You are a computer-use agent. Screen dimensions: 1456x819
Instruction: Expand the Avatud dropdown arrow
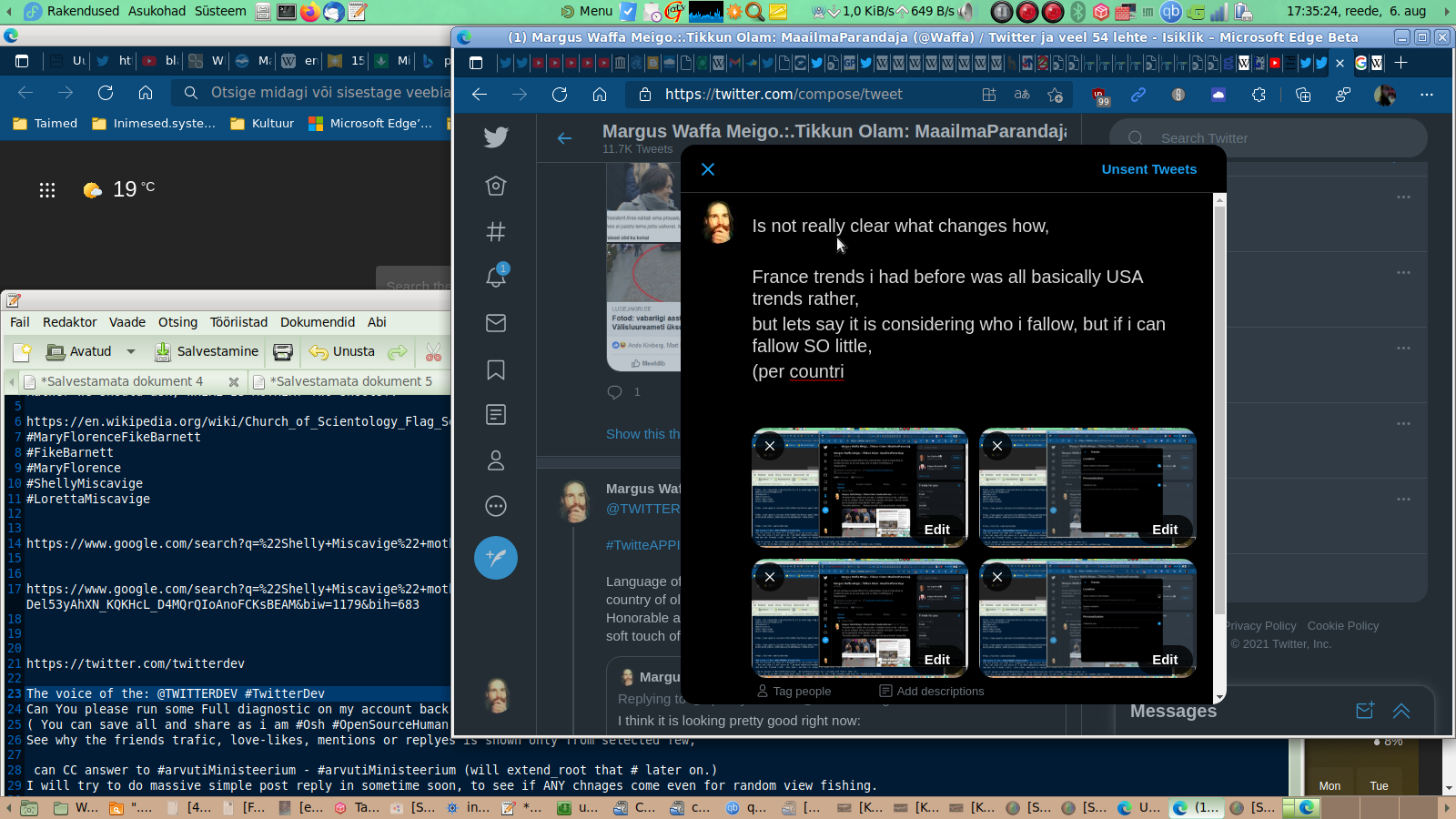(131, 352)
